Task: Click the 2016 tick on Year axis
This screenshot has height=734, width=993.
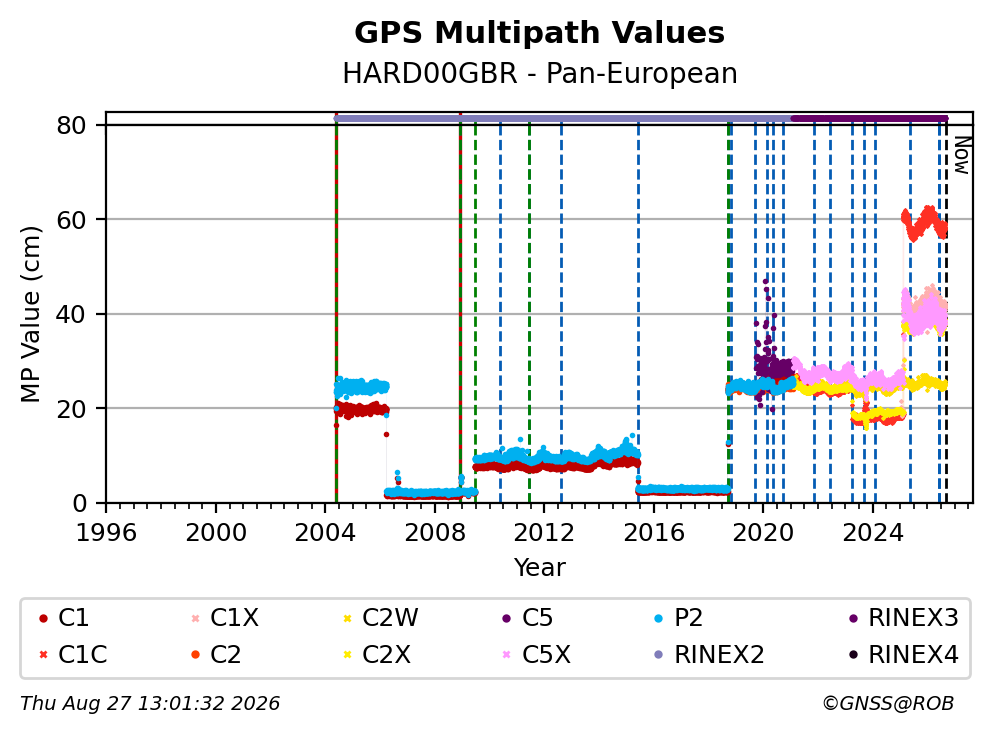Action: 654,532
